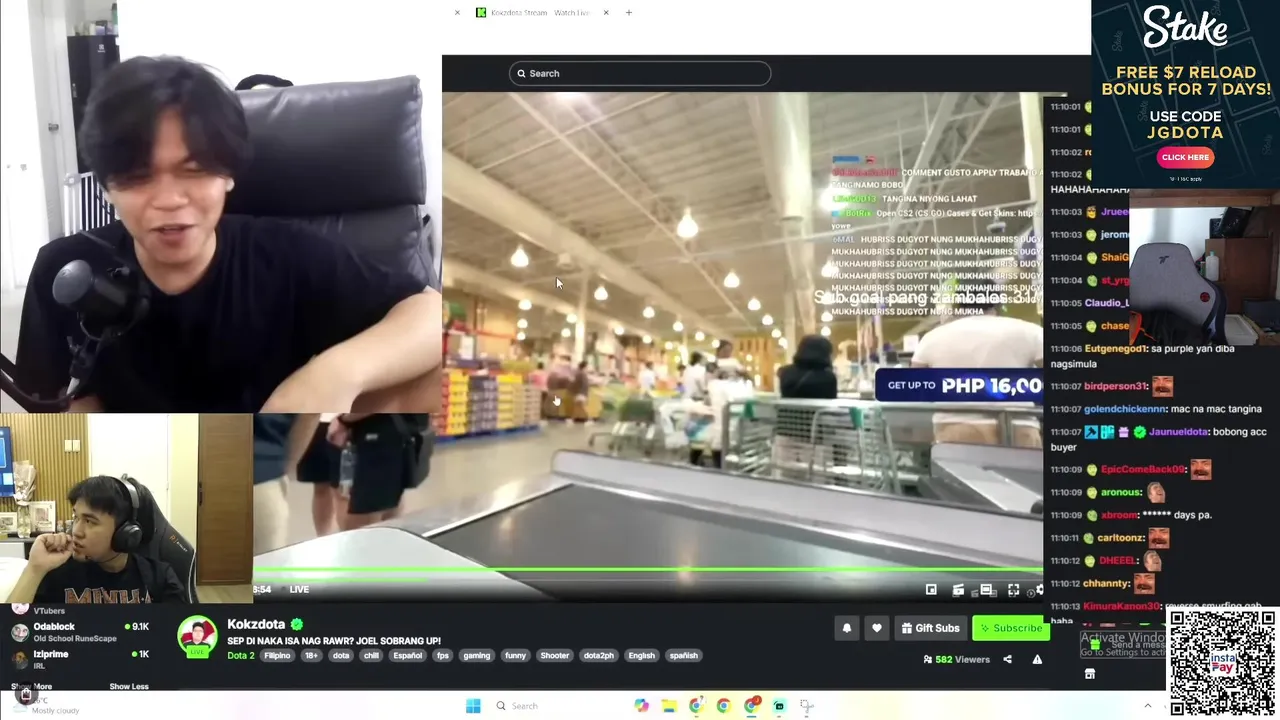The width and height of the screenshot is (1280, 720).
Task: Click the 582 Viewers count
Action: [957, 659]
